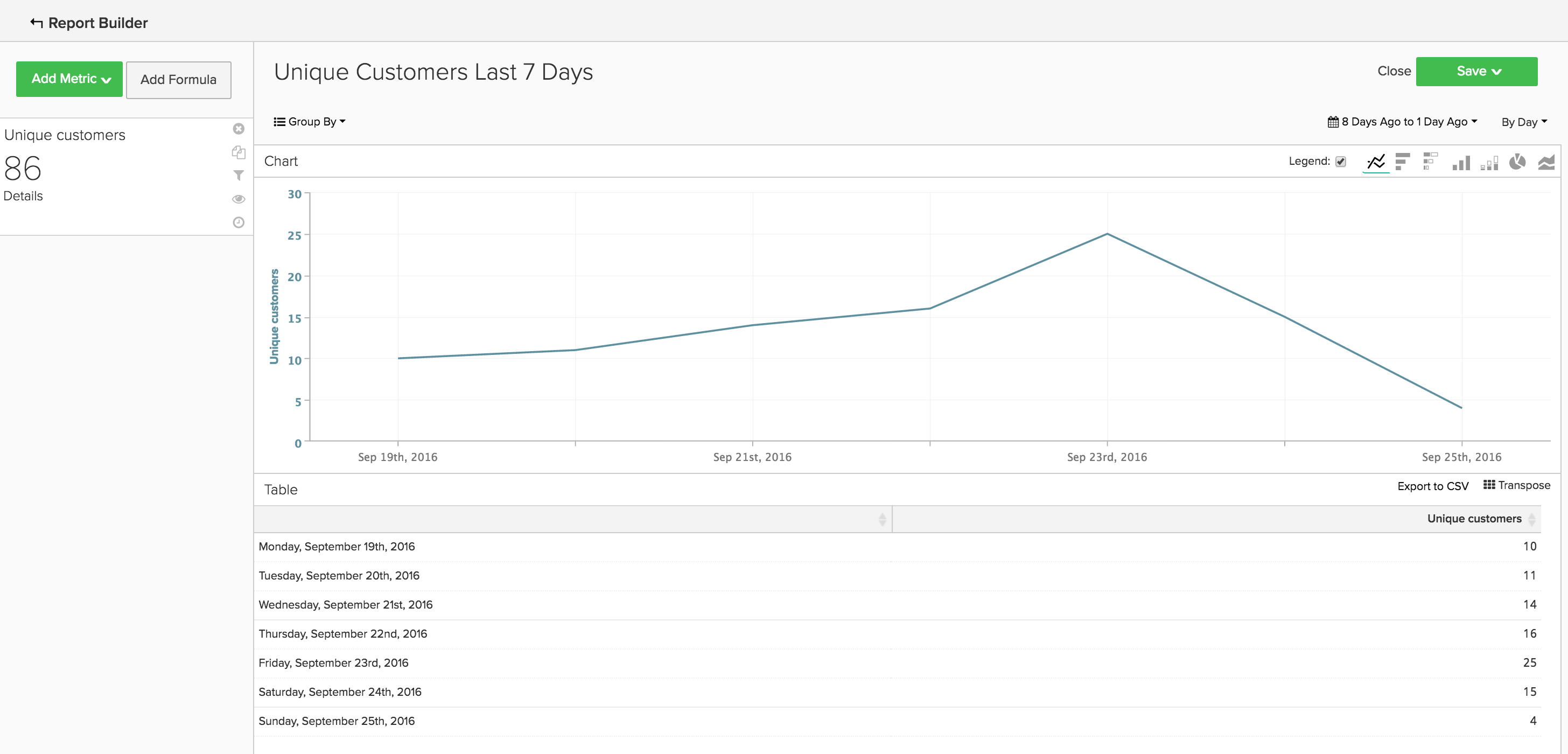
Task: Open the green Save menu
Action: [1476, 71]
